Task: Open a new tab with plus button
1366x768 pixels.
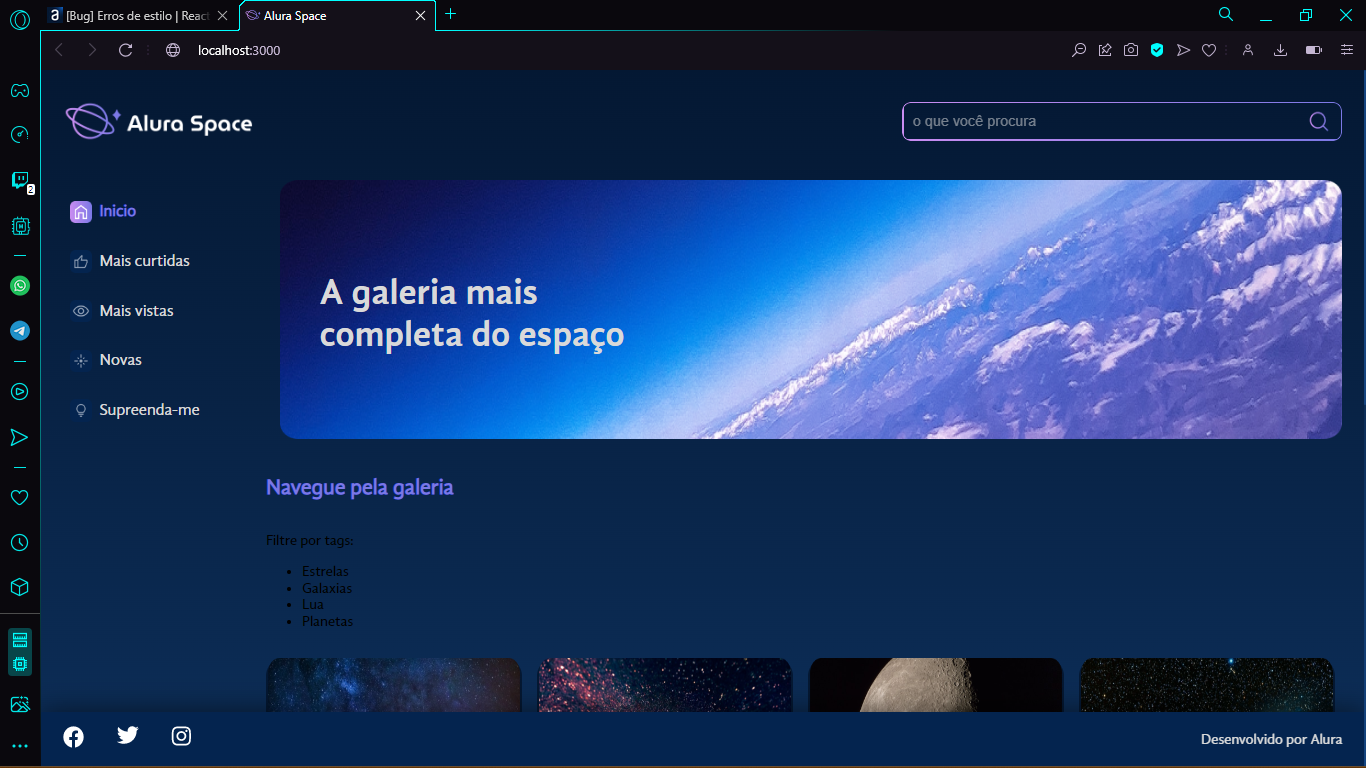Action: click(450, 14)
